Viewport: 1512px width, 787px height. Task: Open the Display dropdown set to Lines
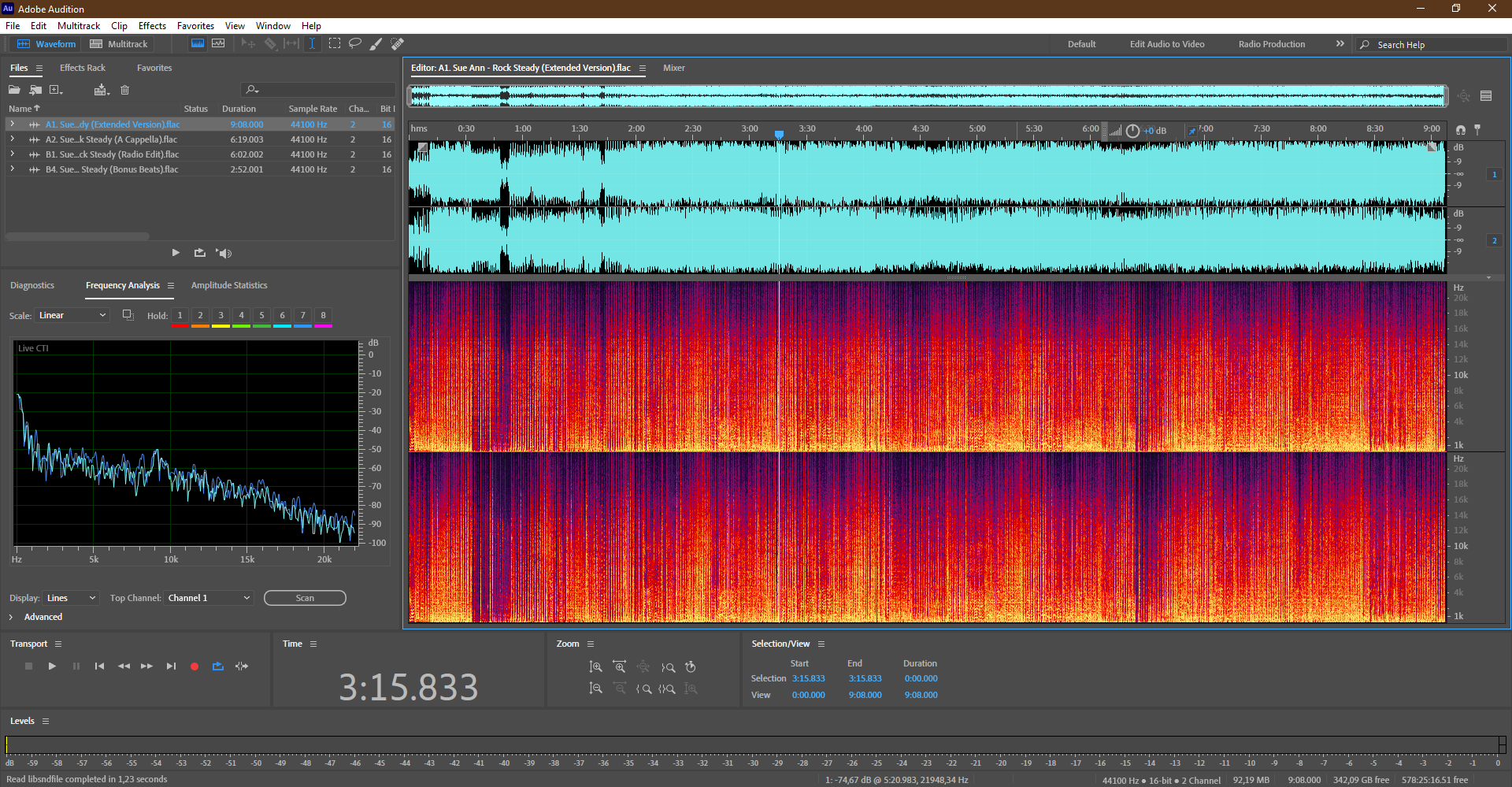pyautogui.click(x=72, y=598)
